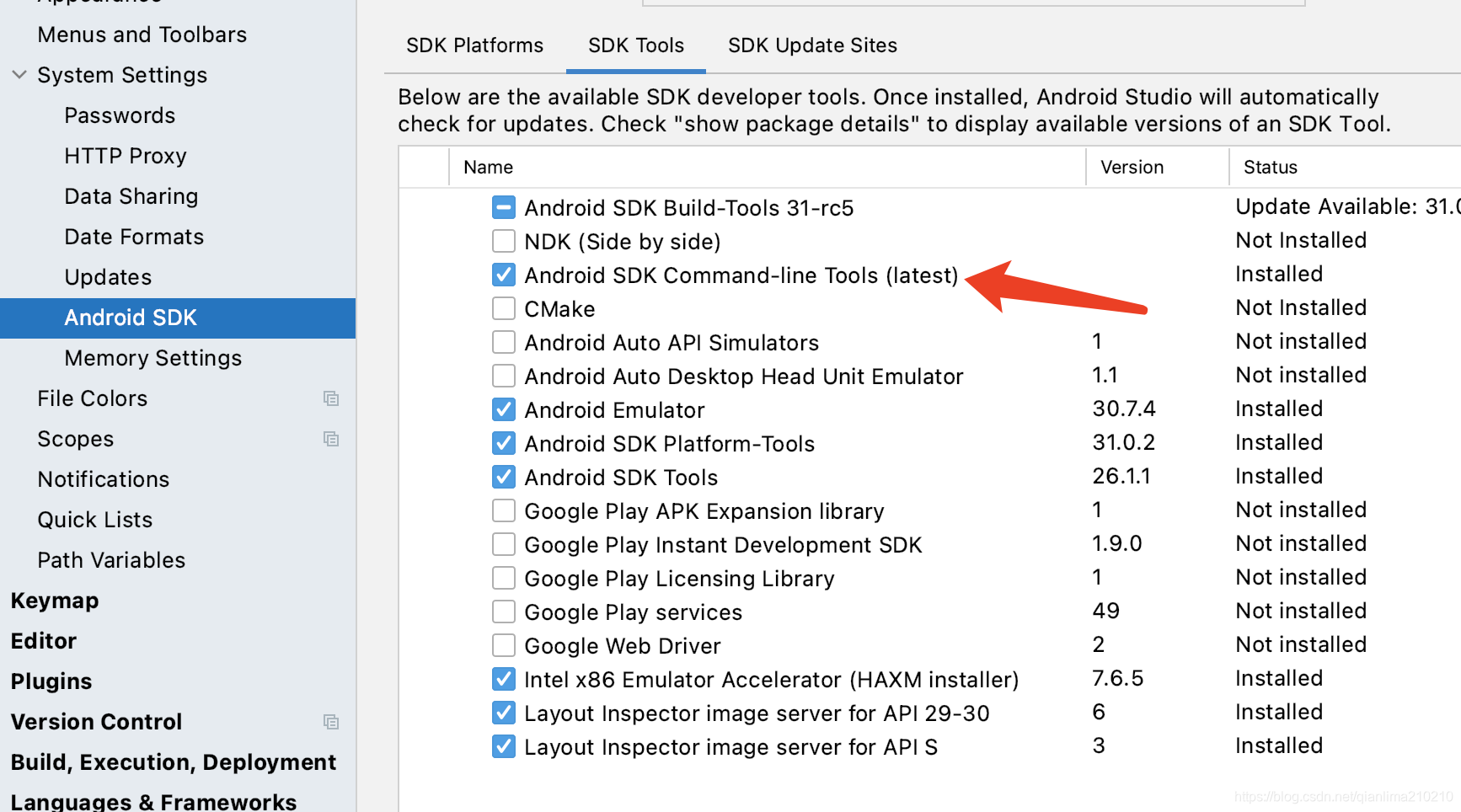
Task: Click 'Installed' status of Android Emulator row
Action: point(1279,409)
